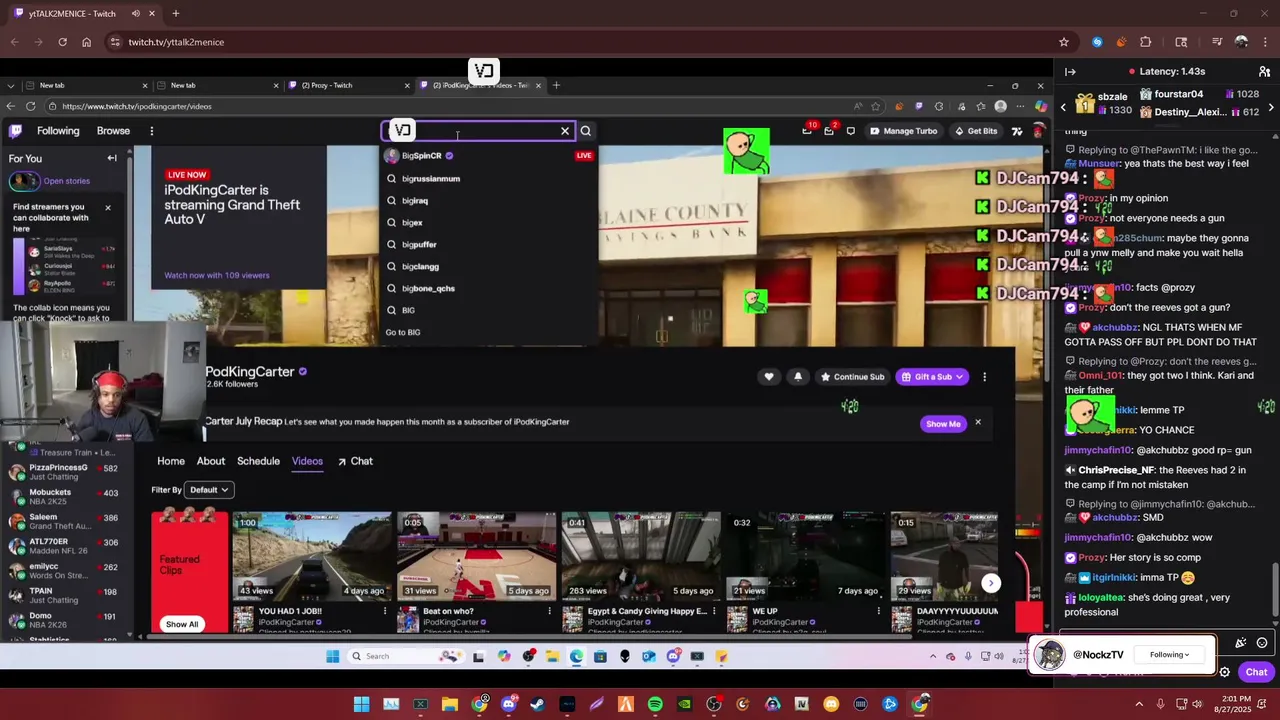Click the Manage Turbo button

pyautogui.click(x=903, y=131)
